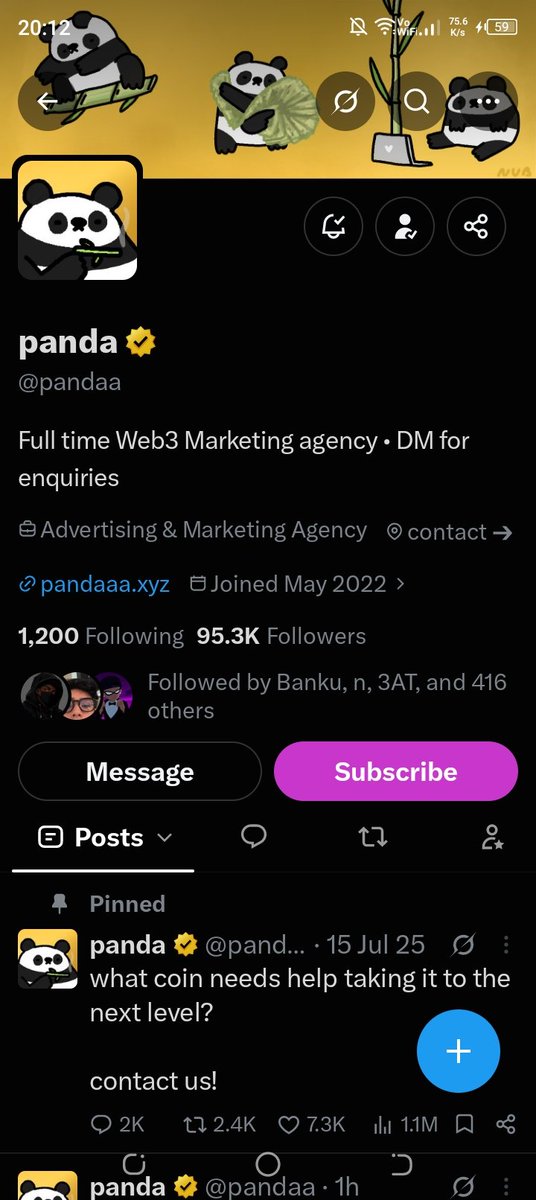Open the panda profile picture
The width and height of the screenshot is (536, 1200).
tap(77, 219)
